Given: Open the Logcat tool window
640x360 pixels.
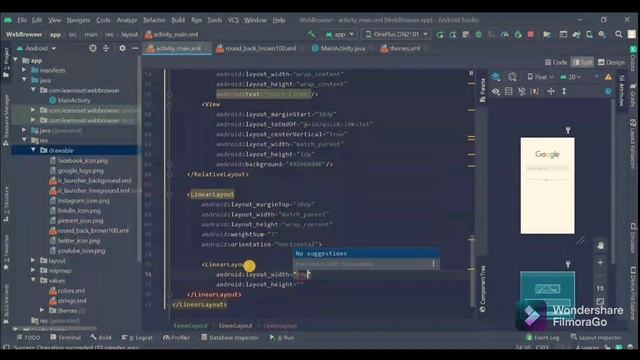Looking at the screenshot, I should point(137,338).
